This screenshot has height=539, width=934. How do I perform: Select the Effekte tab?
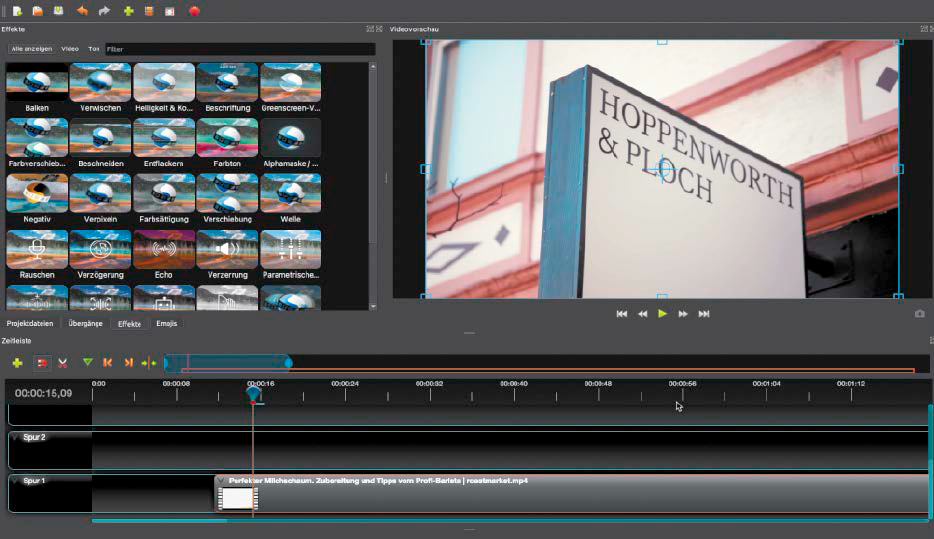[129, 323]
